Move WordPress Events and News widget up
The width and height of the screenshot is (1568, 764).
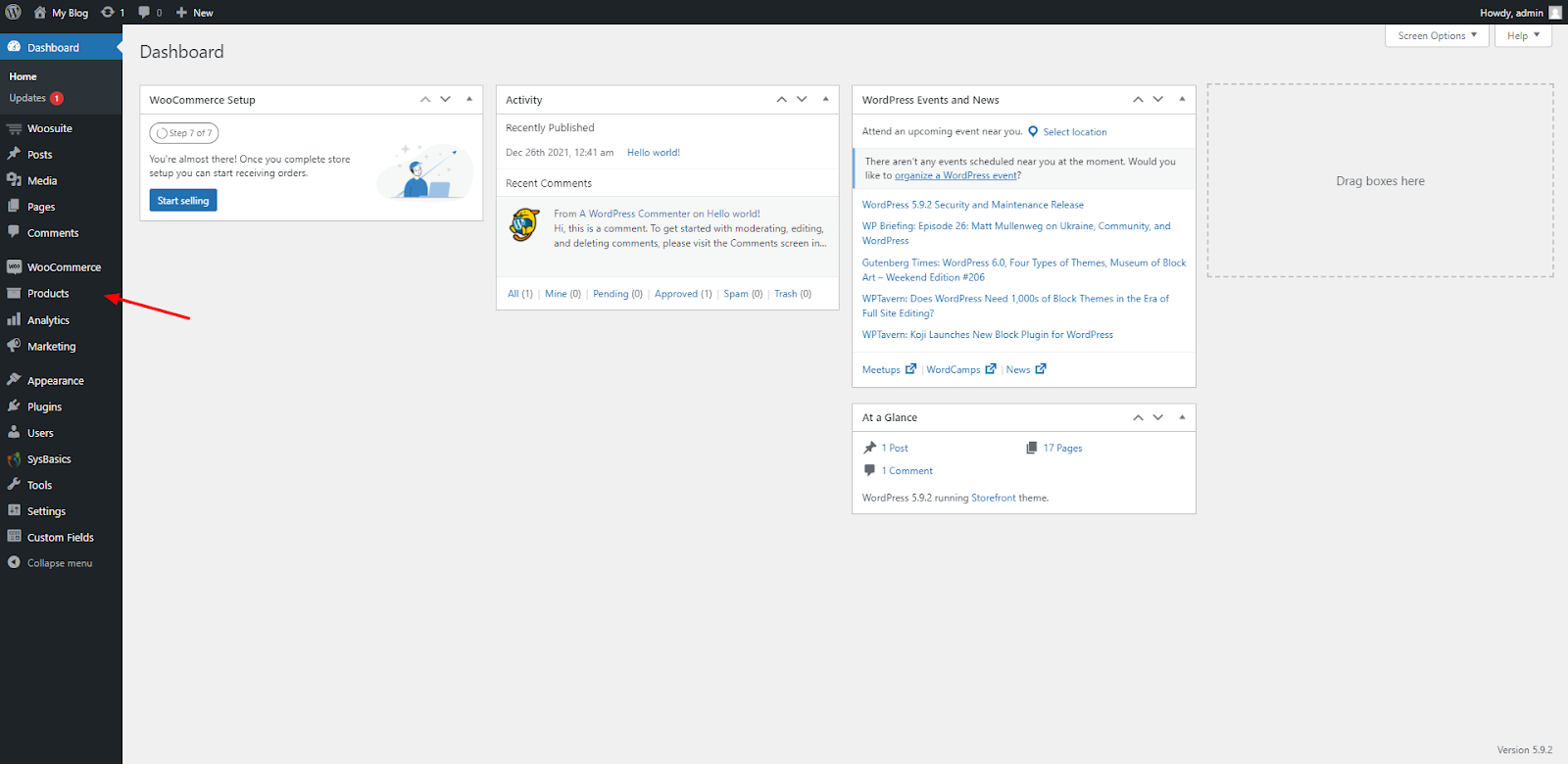pyautogui.click(x=1138, y=99)
